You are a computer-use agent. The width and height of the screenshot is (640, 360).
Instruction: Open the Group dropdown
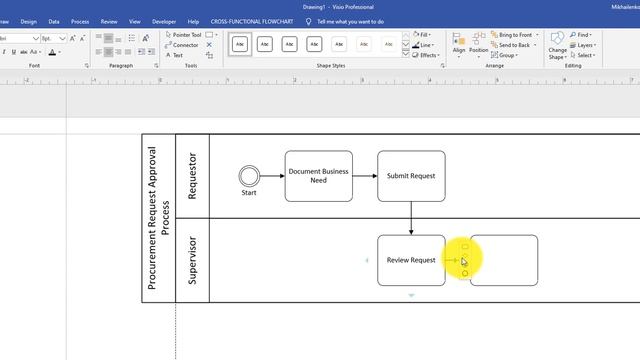click(504, 55)
